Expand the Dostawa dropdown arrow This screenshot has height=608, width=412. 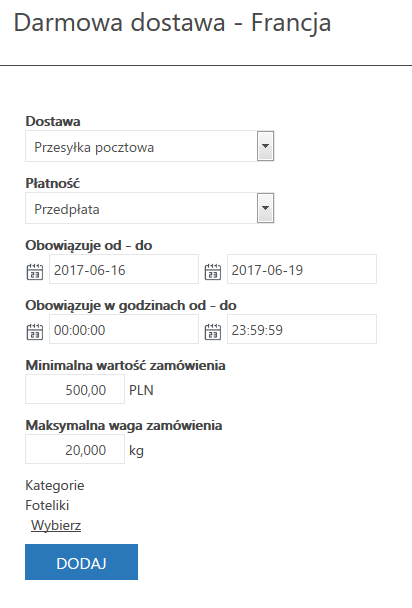point(265,146)
